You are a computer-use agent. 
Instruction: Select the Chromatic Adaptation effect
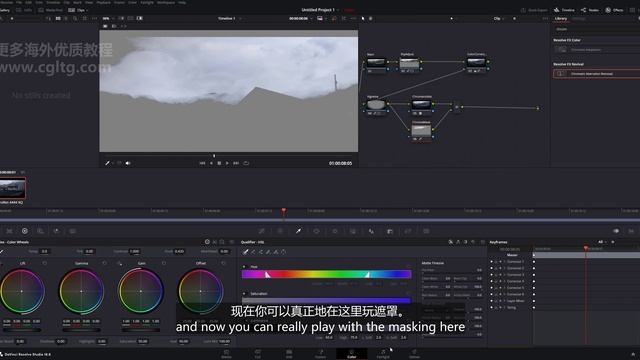[x=596, y=50]
